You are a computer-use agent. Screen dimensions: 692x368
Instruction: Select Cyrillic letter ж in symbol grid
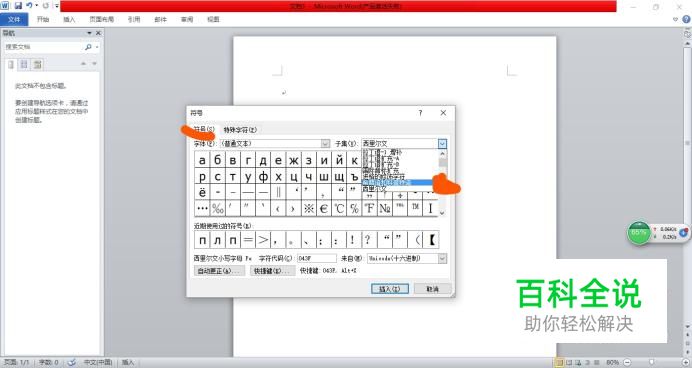(294, 160)
